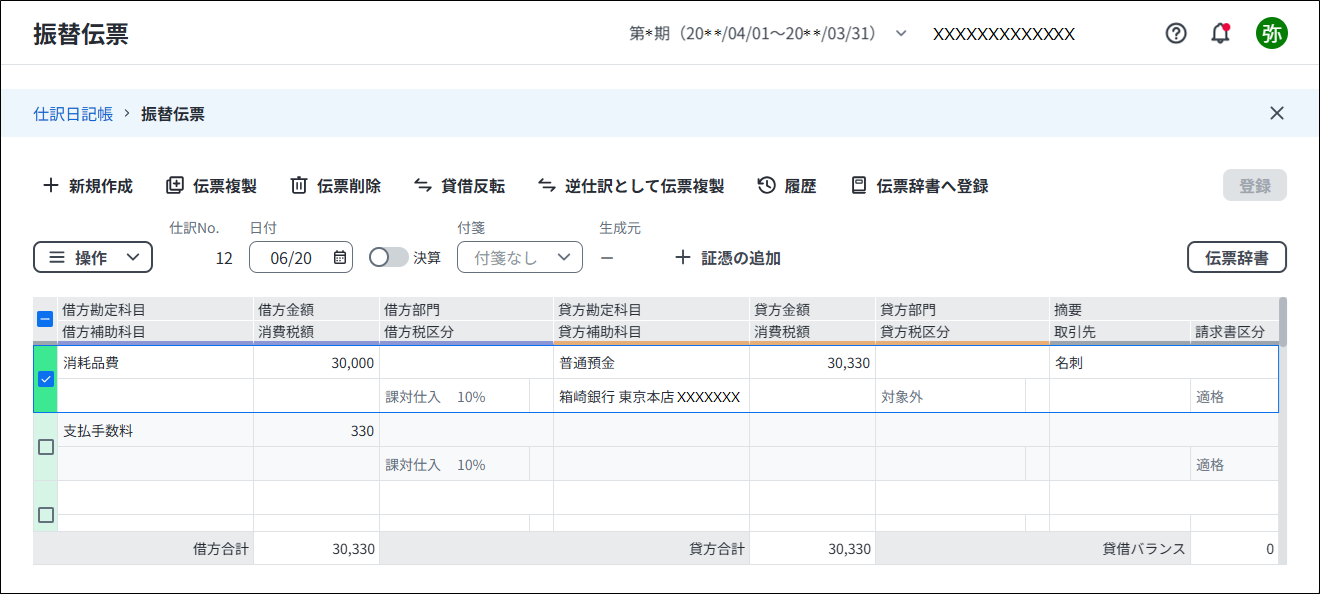Click the 請求書区分 column header

click(1234, 332)
